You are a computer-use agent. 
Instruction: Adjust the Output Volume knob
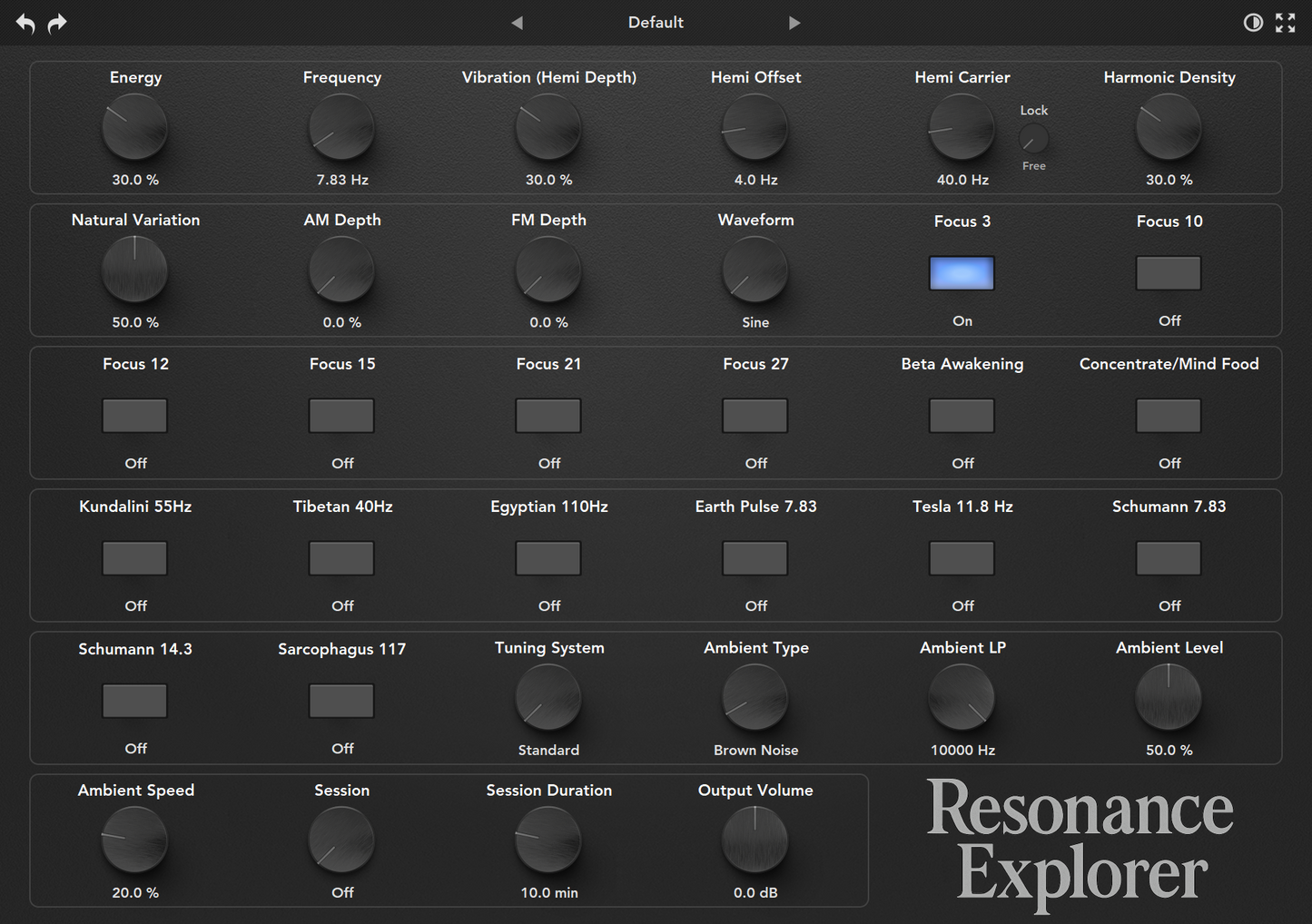(755, 840)
